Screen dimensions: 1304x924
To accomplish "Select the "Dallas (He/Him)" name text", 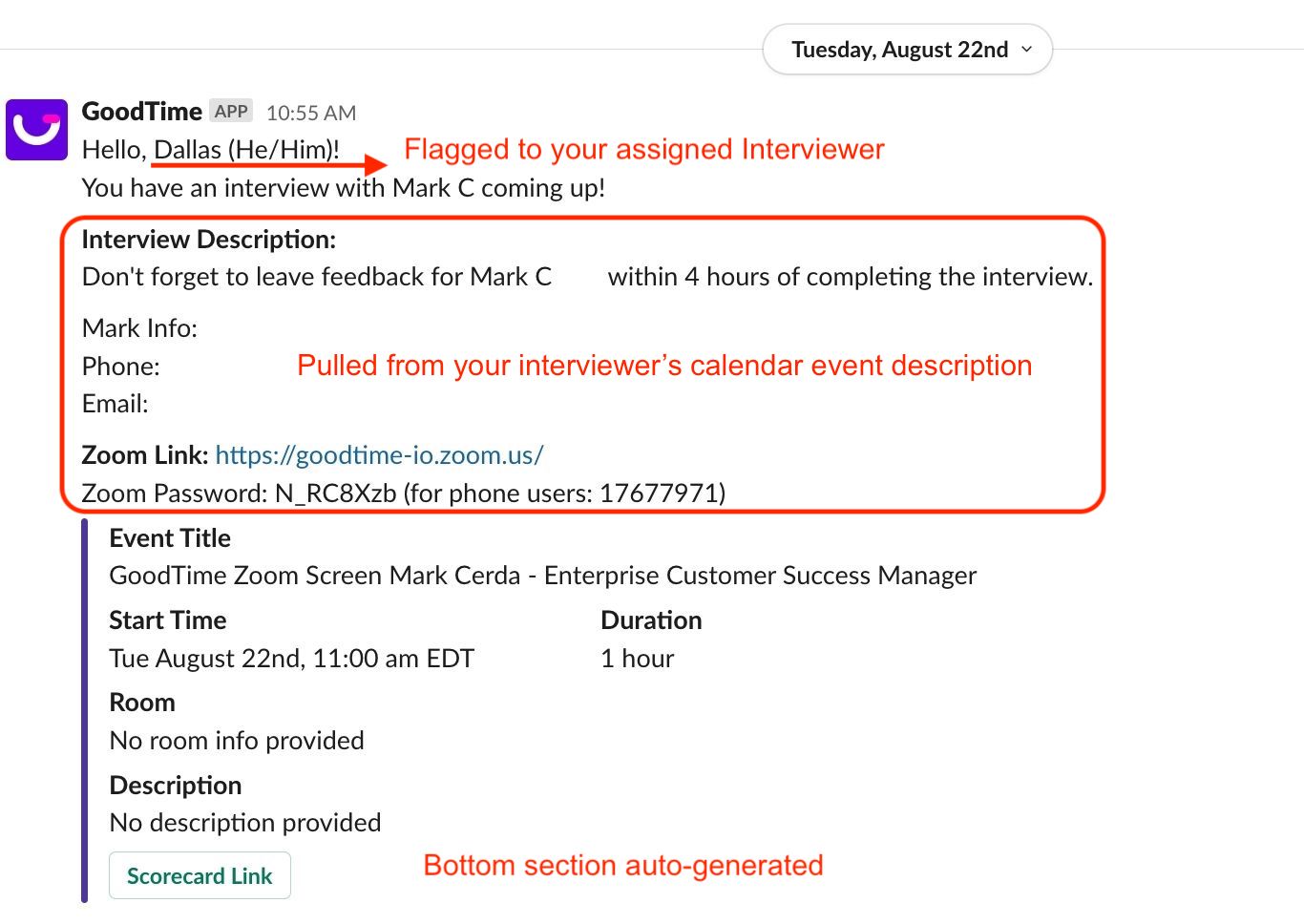I will pos(244,150).
